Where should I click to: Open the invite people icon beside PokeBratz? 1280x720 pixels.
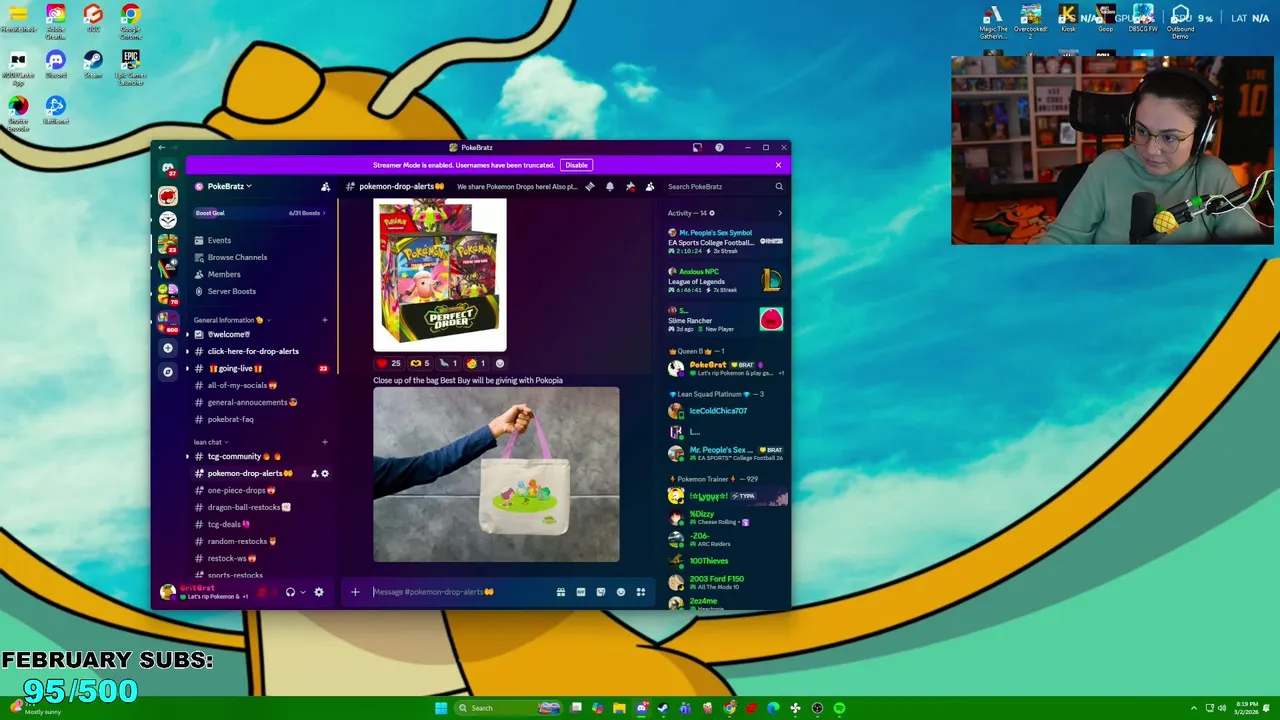[x=325, y=187]
